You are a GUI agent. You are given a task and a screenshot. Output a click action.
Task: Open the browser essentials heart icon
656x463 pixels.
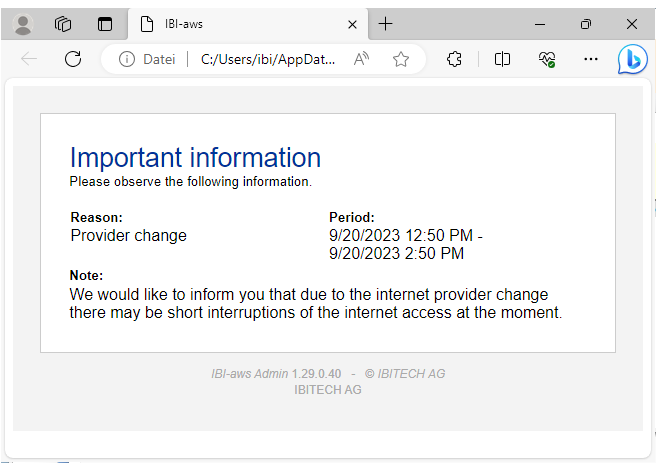(x=546, y=59)
